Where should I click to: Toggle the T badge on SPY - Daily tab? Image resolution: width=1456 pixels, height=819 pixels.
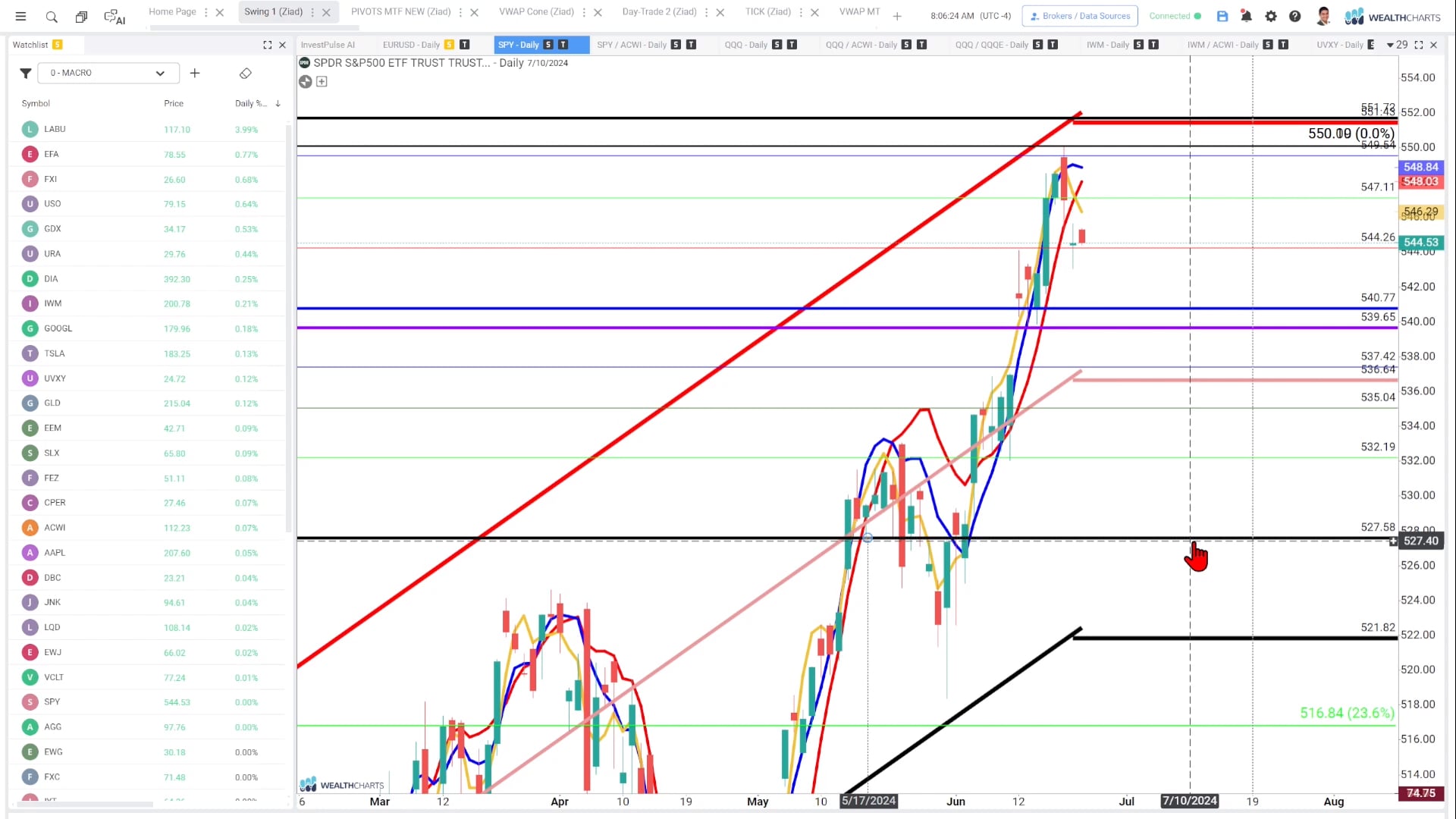click(x=563, y=45)
